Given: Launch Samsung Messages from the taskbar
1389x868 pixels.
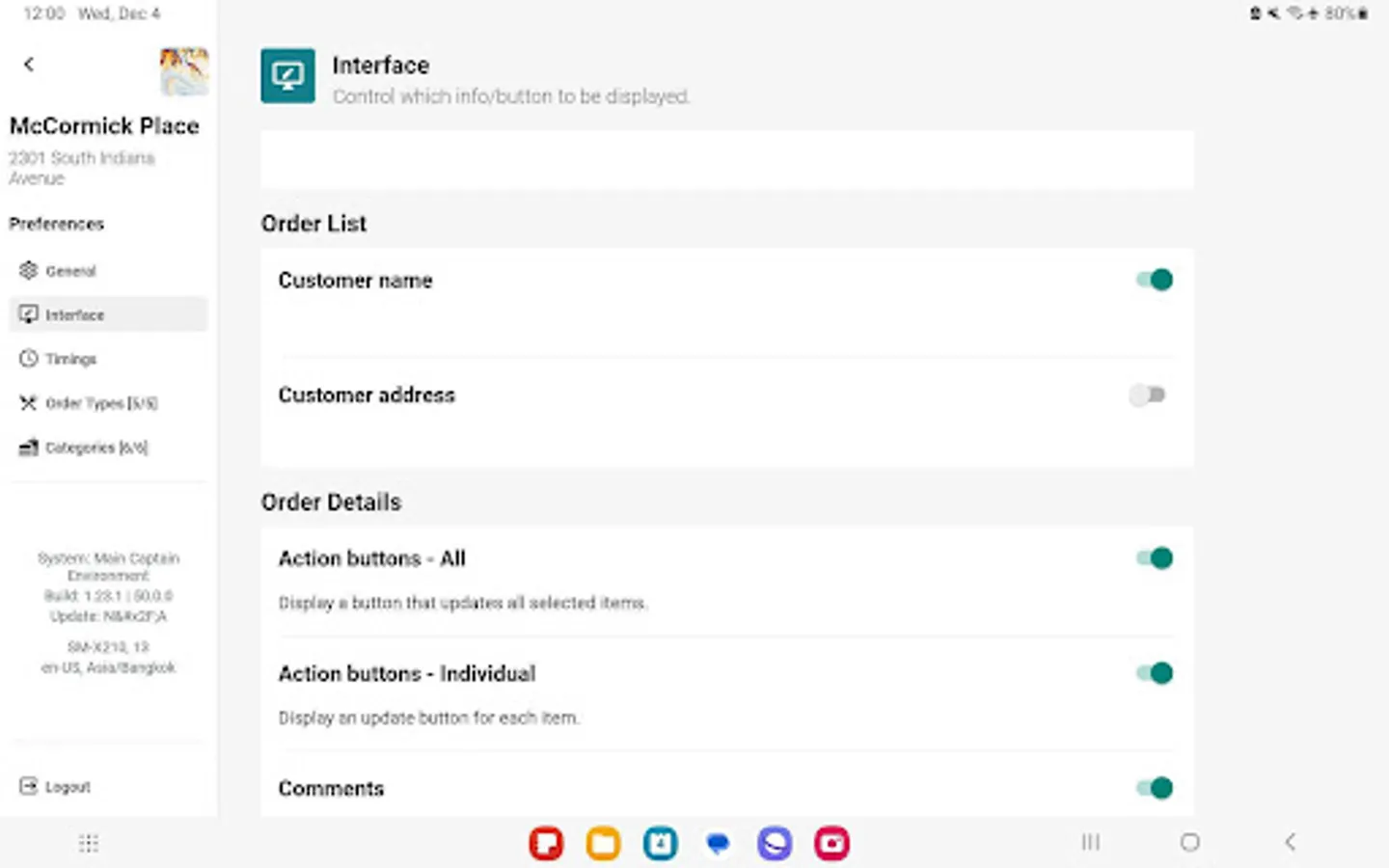Looking at the screenshot, I should [717, 843].
